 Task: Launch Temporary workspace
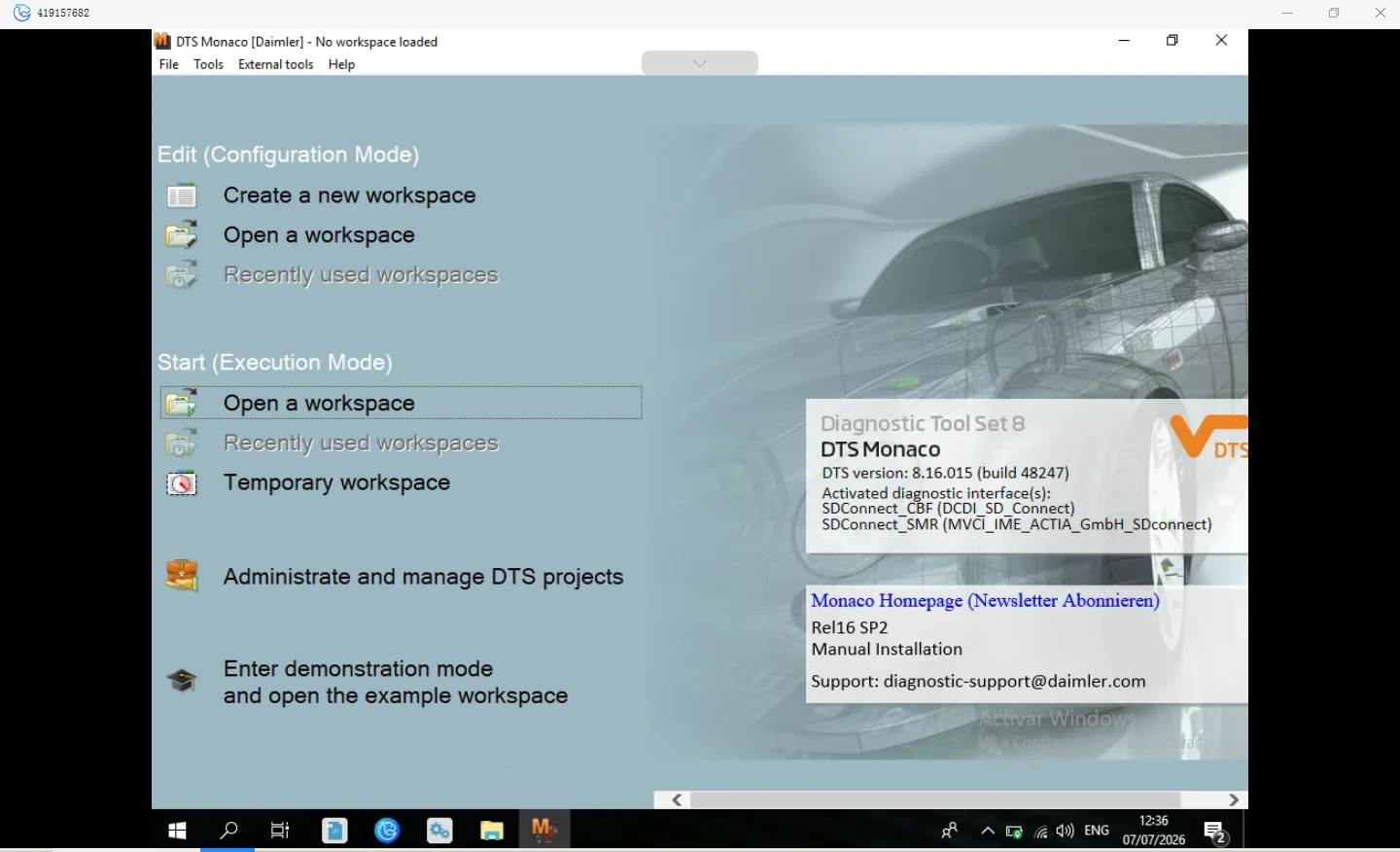[336, 482]
